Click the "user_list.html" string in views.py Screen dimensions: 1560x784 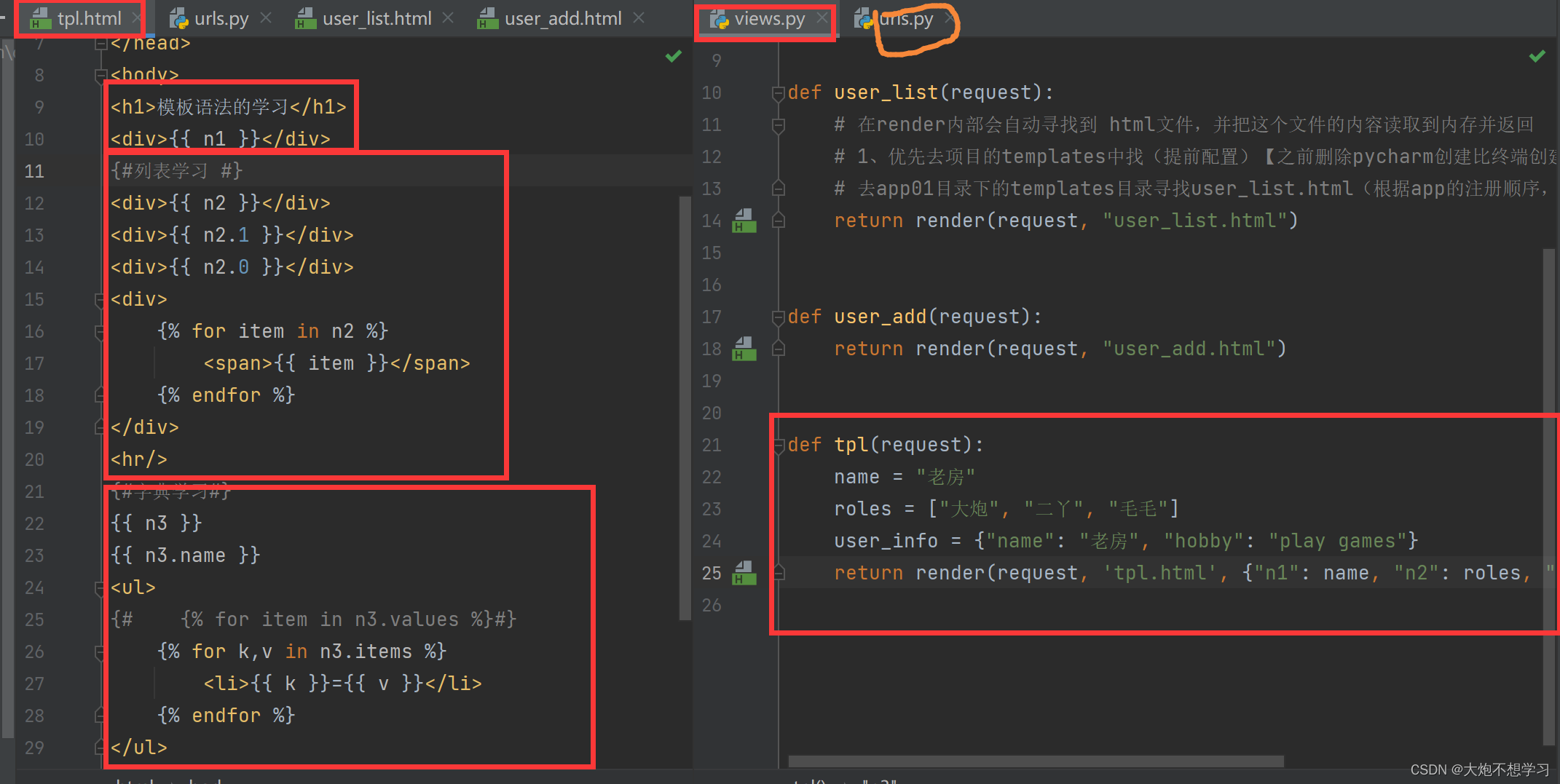1194,221
